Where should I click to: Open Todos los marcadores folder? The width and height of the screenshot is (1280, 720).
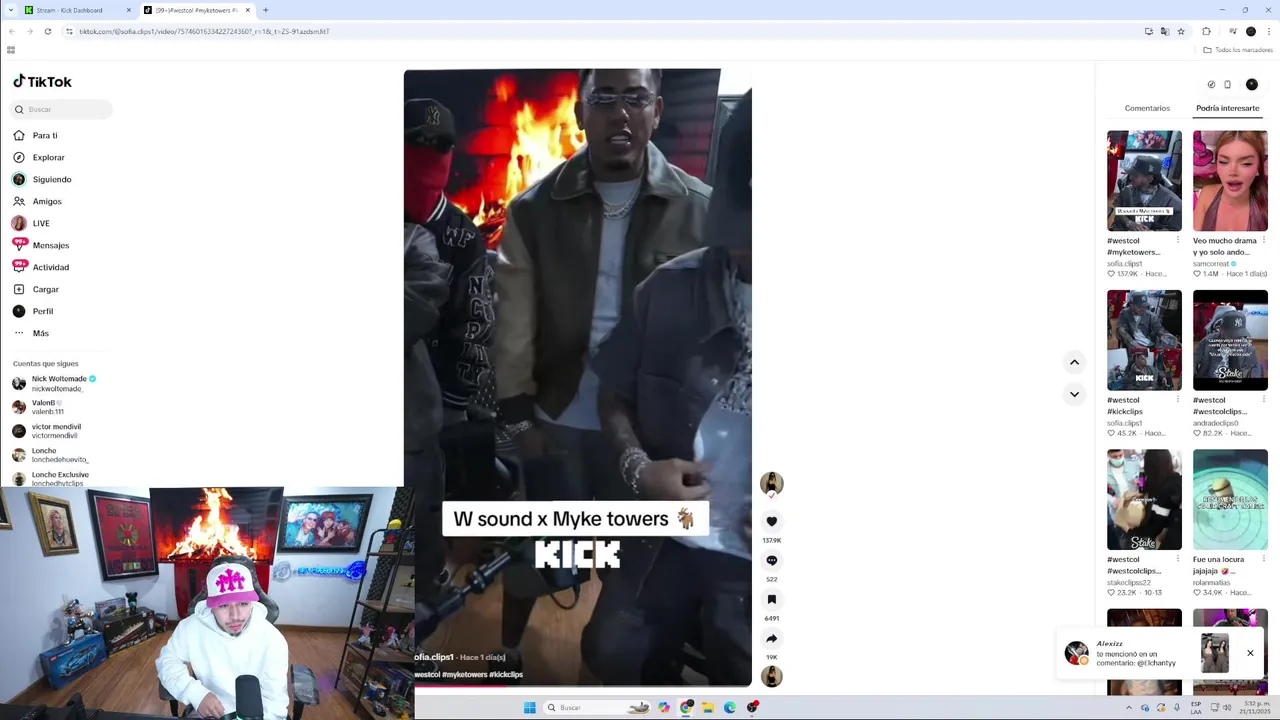1238,50
